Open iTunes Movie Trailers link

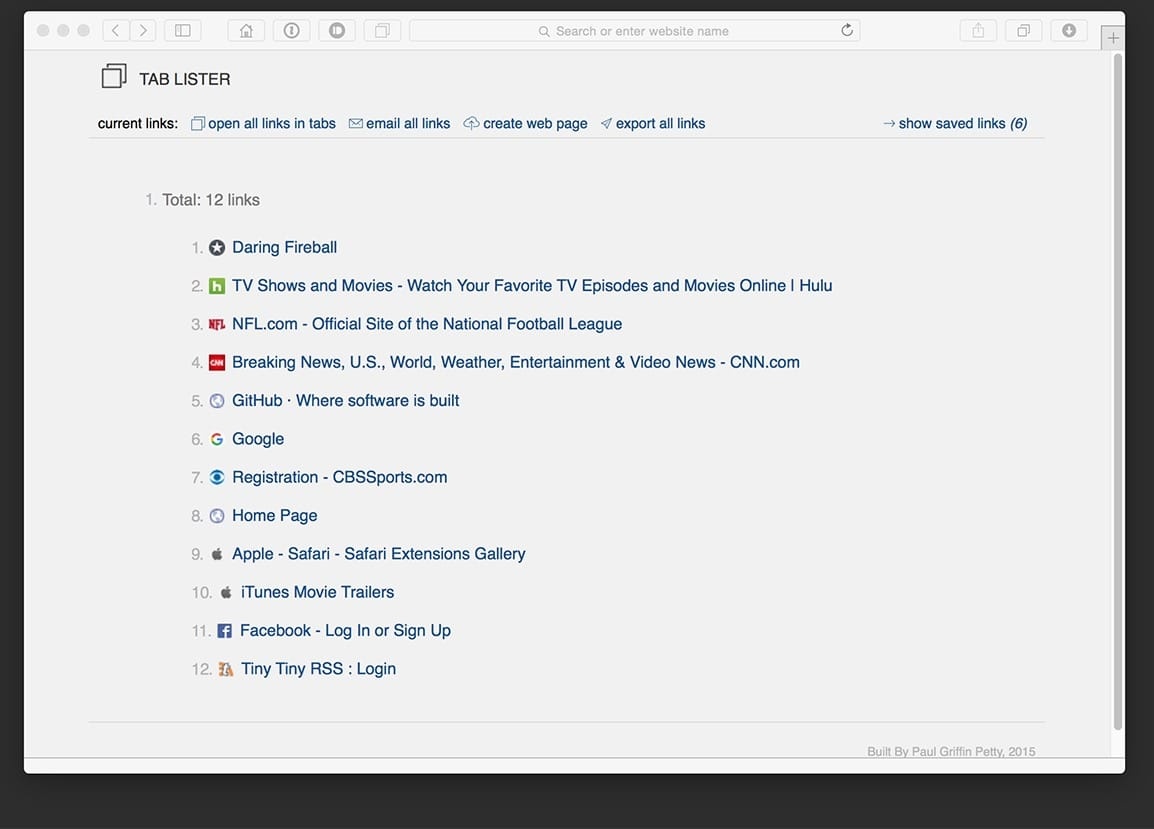[x=317, y=592]
